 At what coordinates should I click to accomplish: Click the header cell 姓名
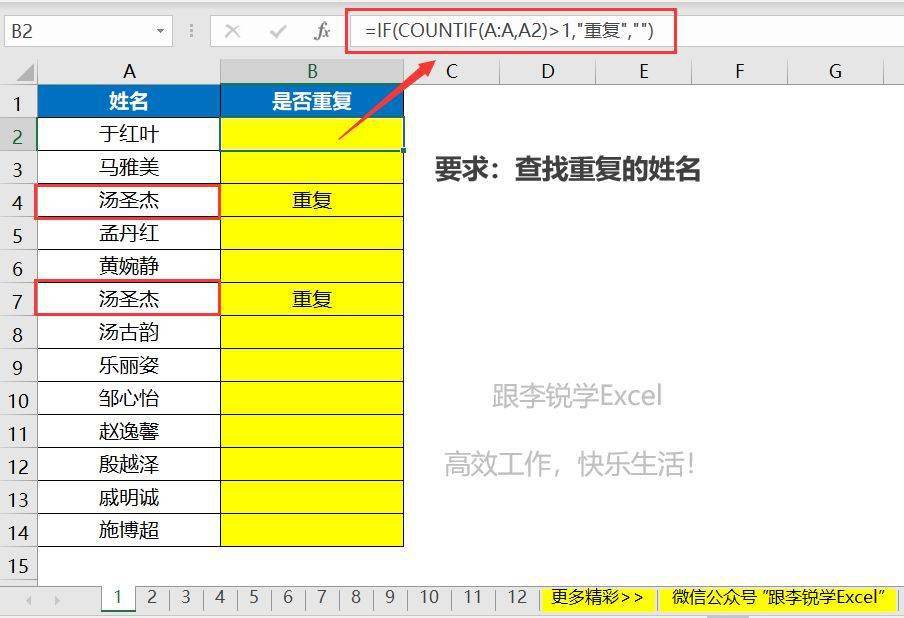(x=129, y=101)
